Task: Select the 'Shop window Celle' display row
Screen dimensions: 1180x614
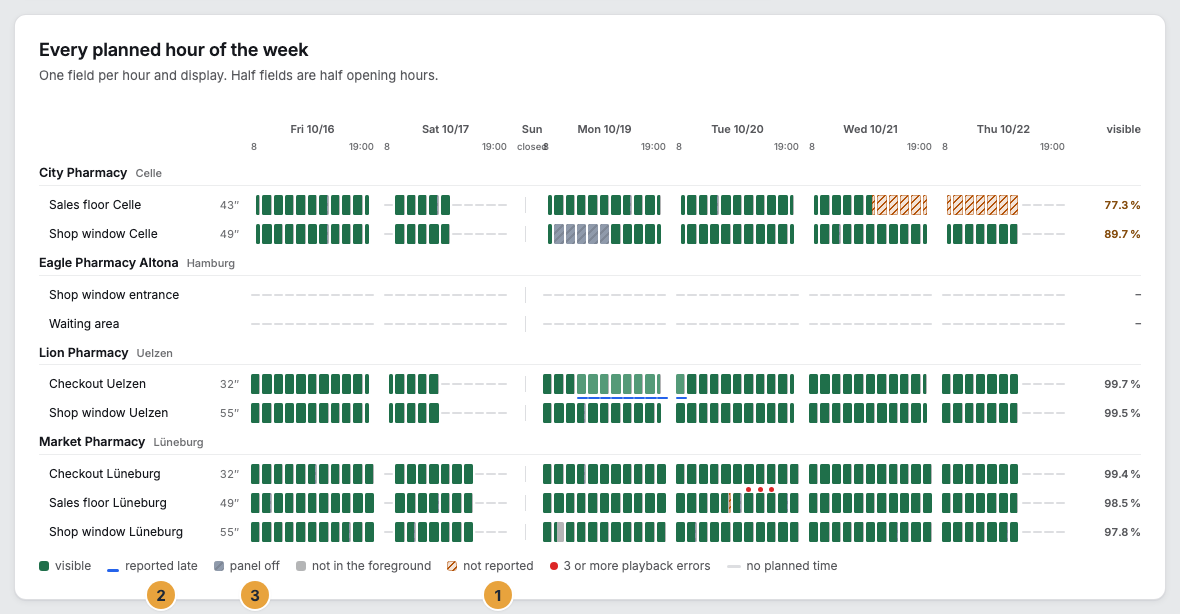Action: (x=590, y=234)
